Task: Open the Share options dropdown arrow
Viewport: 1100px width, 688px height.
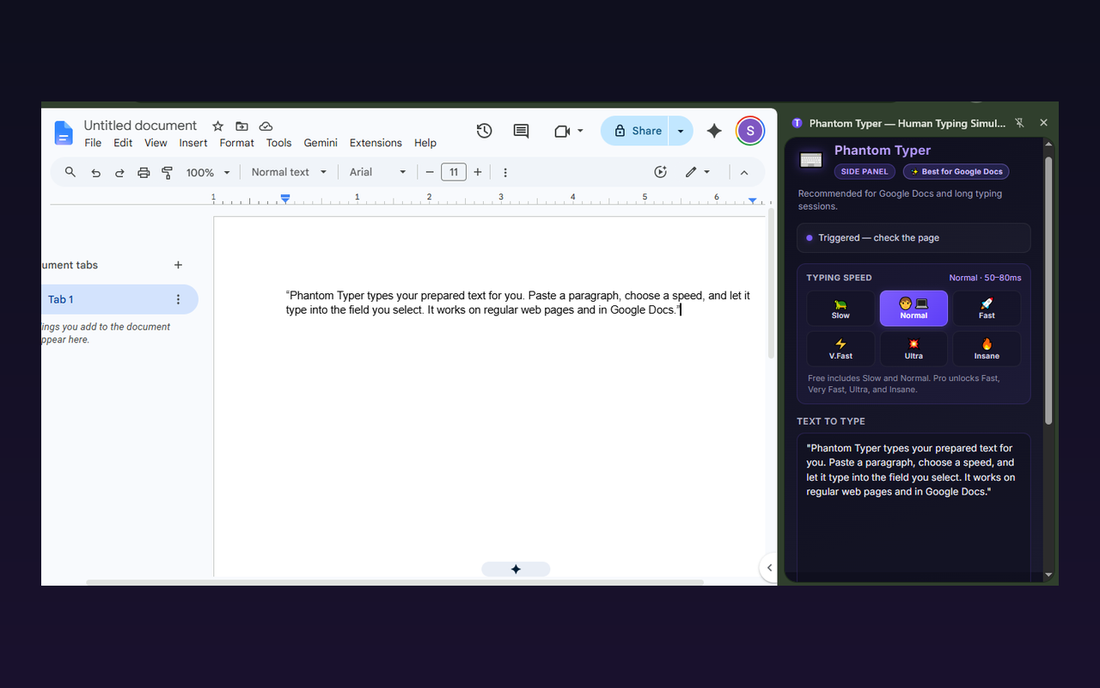Action: pyautogui.click(x=680, y=131)
